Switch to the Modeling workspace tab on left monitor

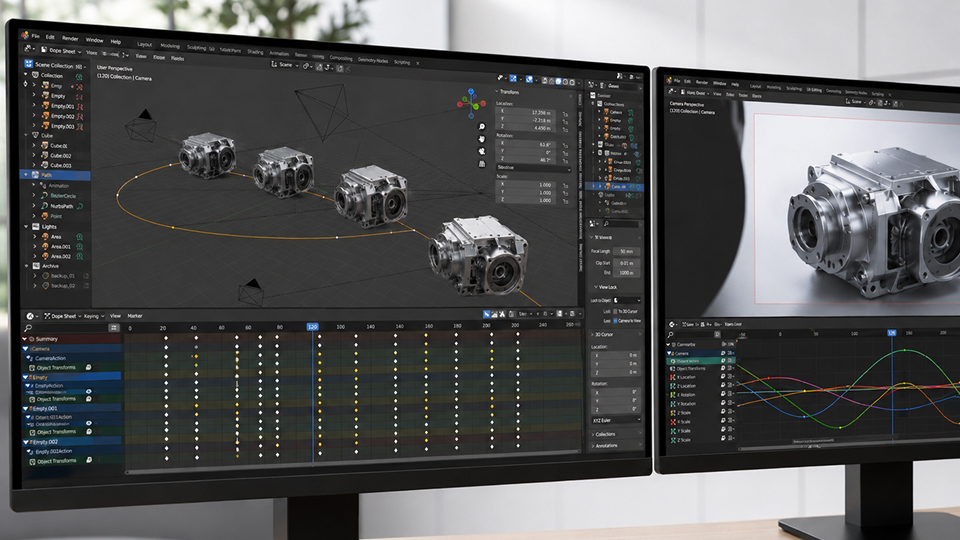click(x=170, y=46)
